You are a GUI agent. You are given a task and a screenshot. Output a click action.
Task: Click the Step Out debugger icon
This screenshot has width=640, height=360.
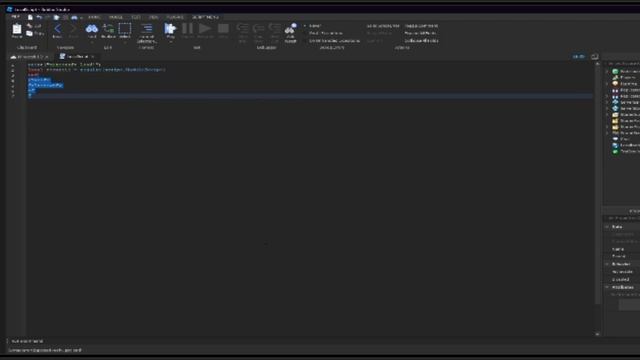(x=275, y=28)
